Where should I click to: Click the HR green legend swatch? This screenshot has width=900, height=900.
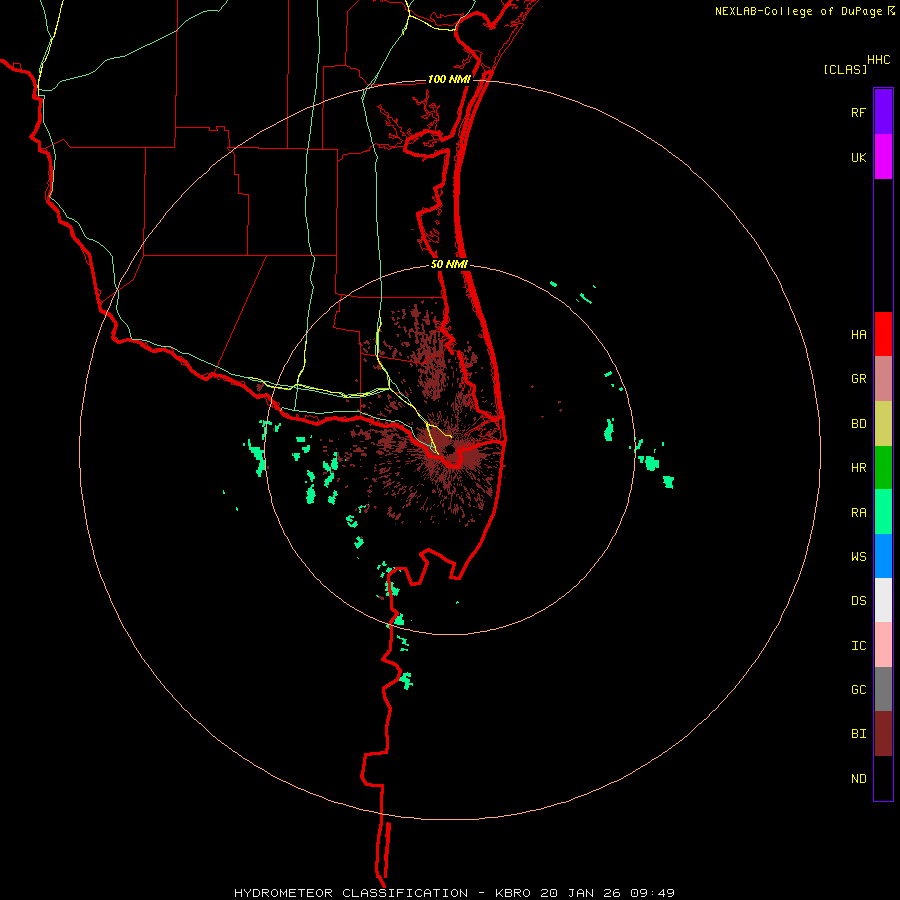[x=883, y=468]
